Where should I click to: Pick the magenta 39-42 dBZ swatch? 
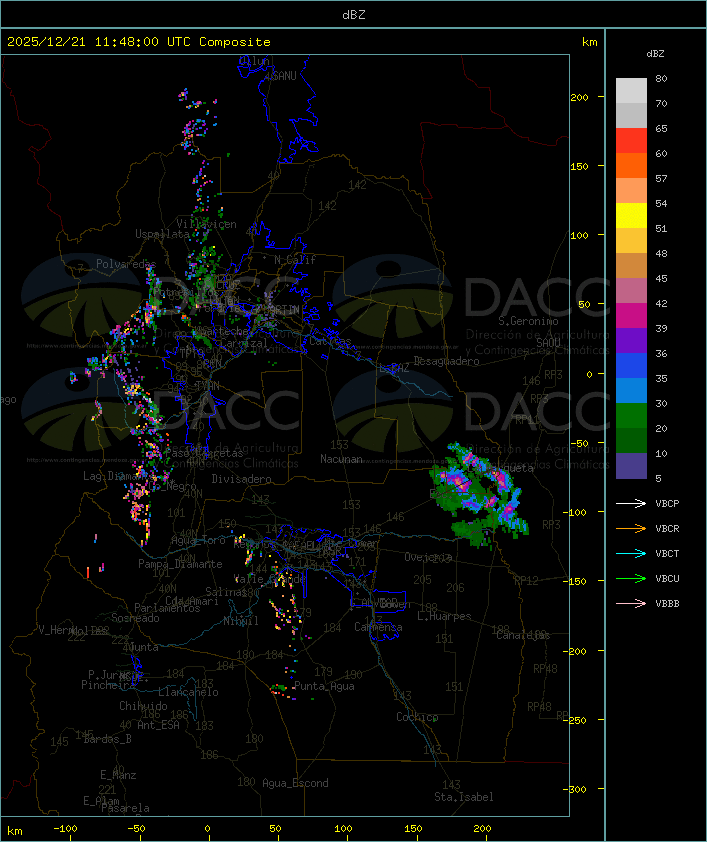631,315
